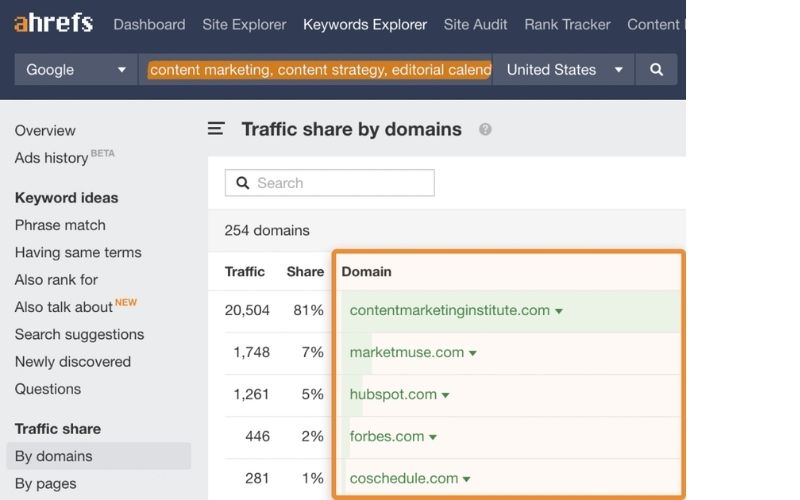The width and height of the screenshot is (800, 500).
Task: Open Site Audit
Action: [476, 24]
